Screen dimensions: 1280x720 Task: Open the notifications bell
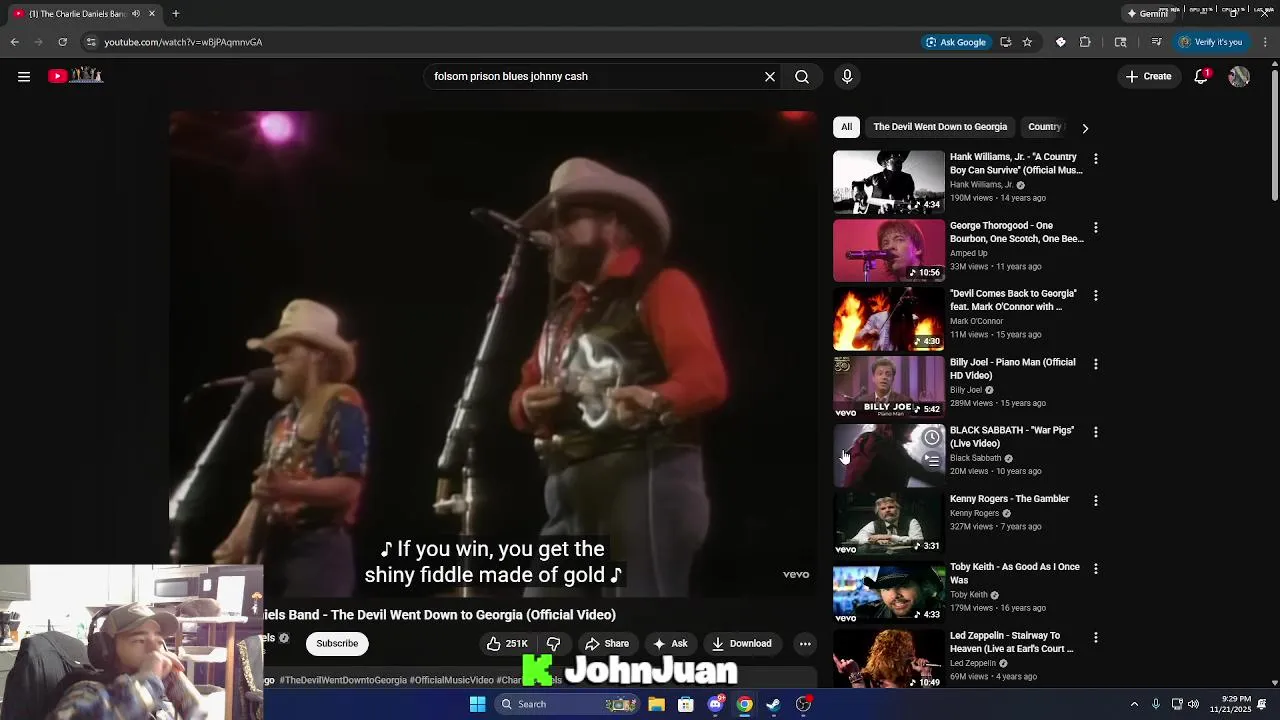tap(1202, 76)
